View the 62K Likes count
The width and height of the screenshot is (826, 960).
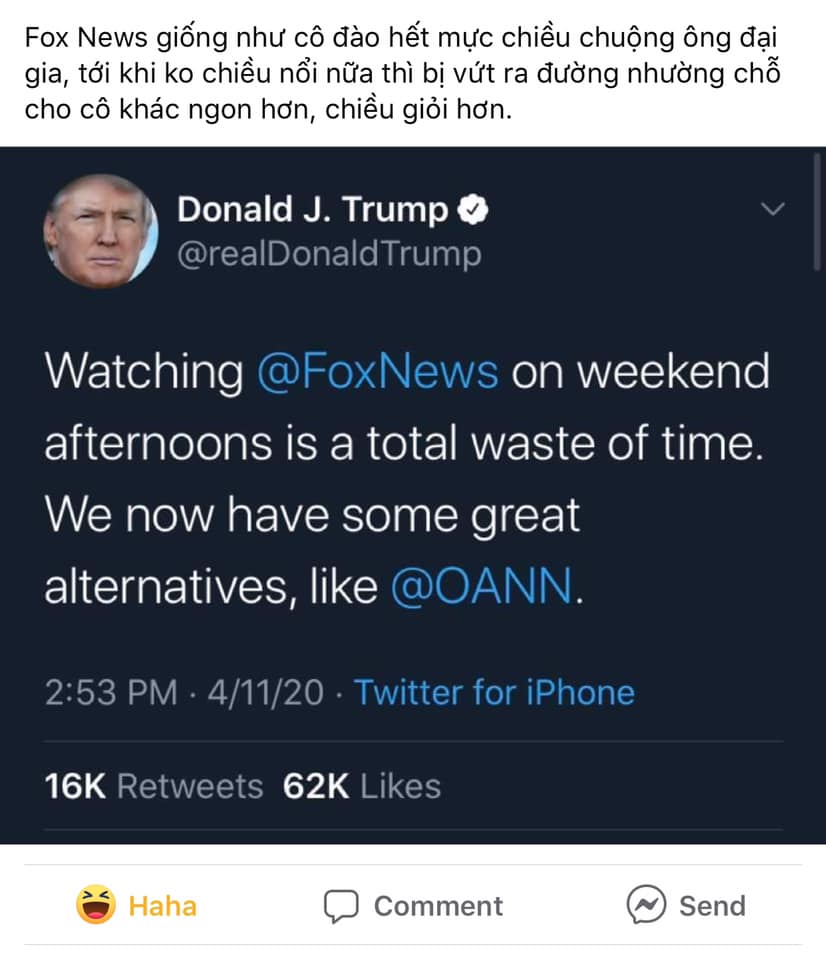361,786
